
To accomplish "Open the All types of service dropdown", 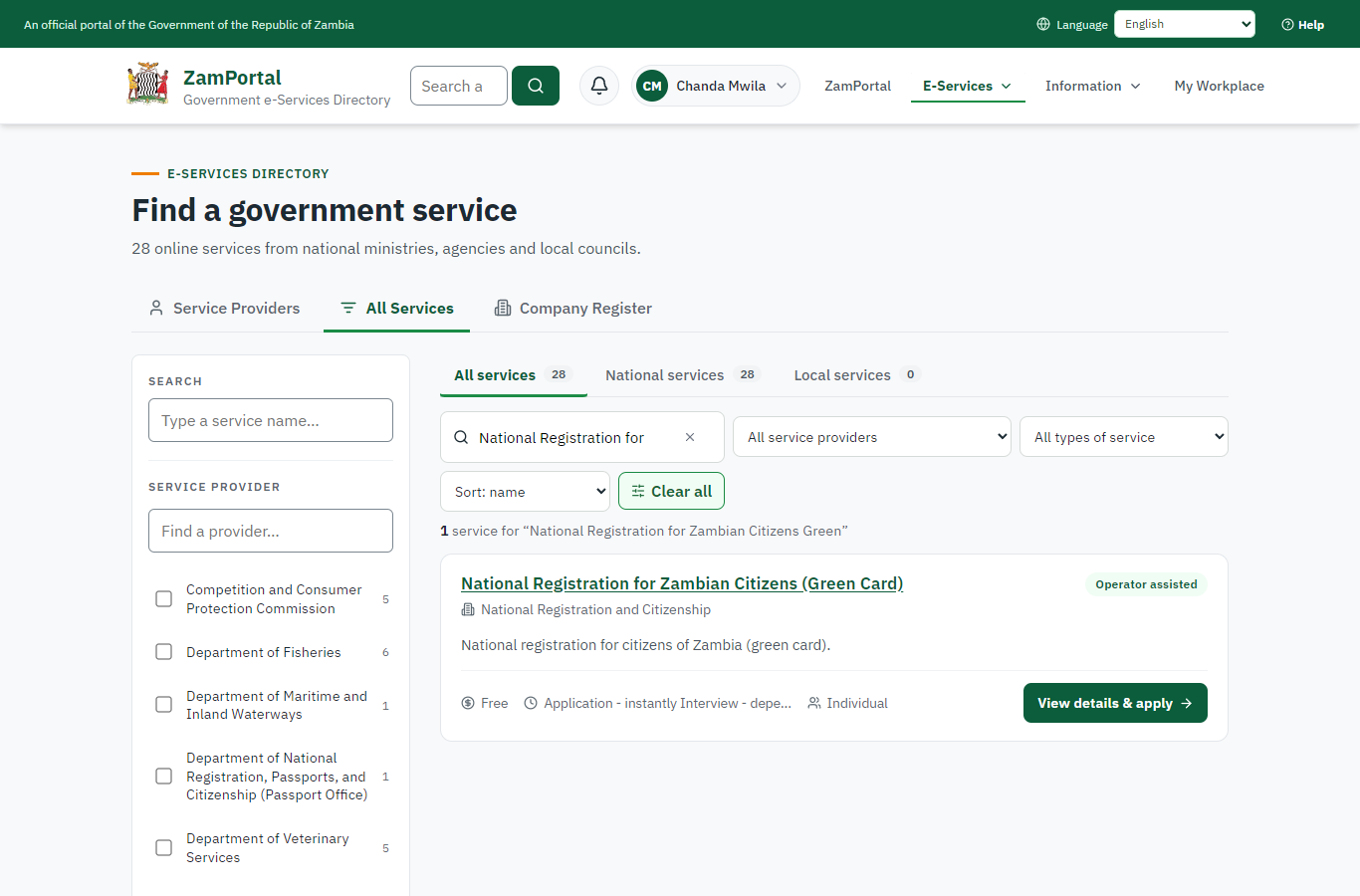I will click(x=1124, y=437).
